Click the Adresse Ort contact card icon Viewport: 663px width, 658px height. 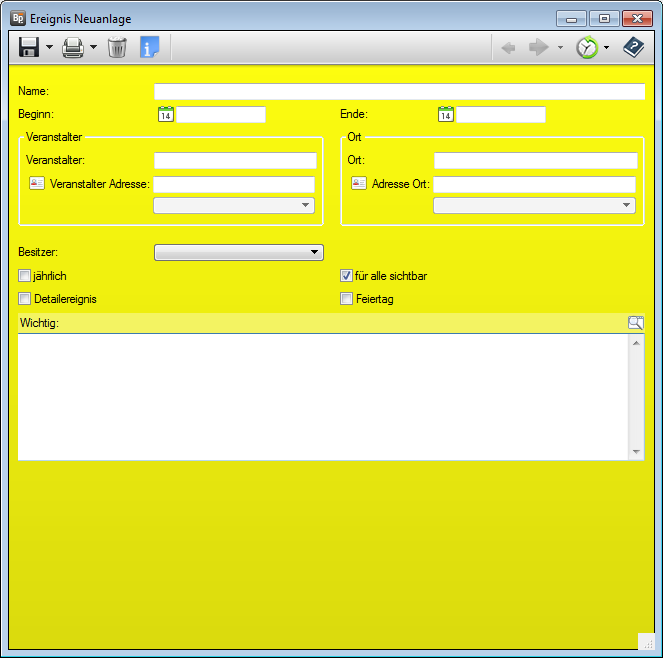point(359,184)
